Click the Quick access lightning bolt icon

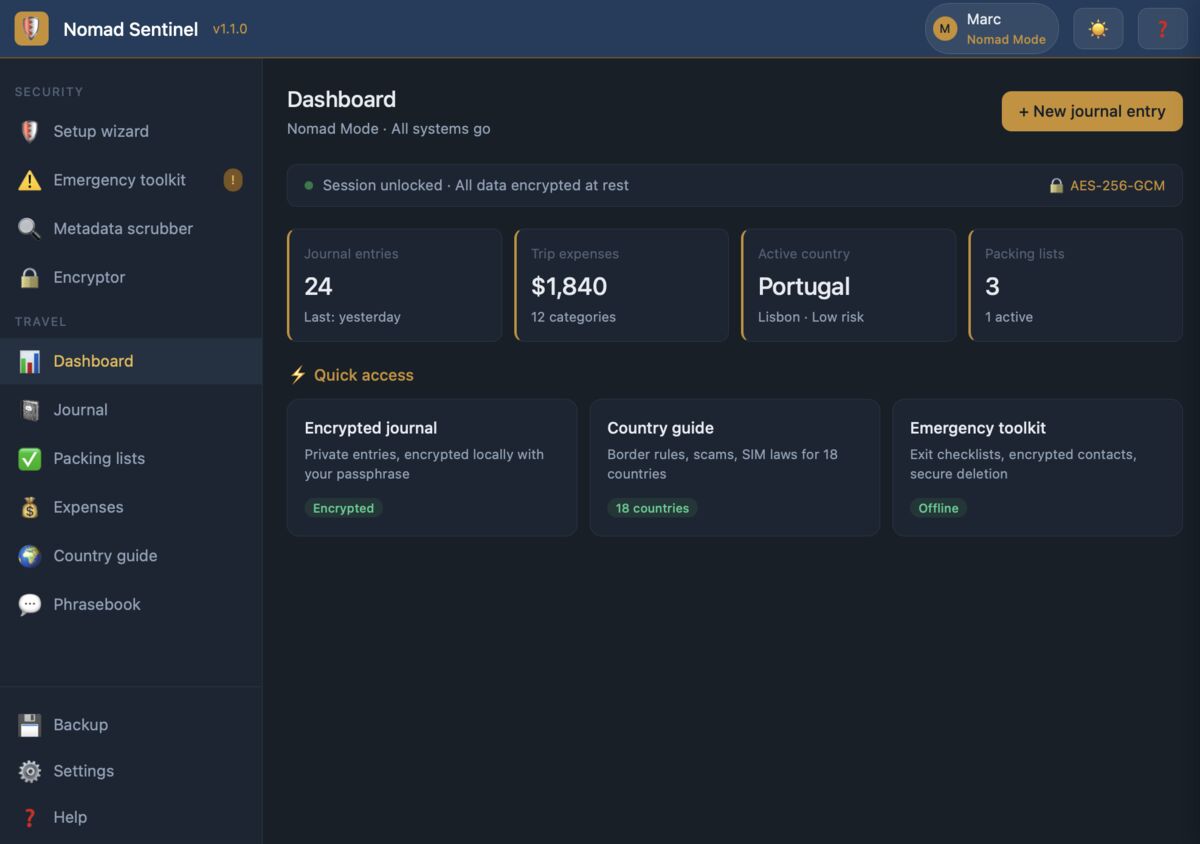297,375
